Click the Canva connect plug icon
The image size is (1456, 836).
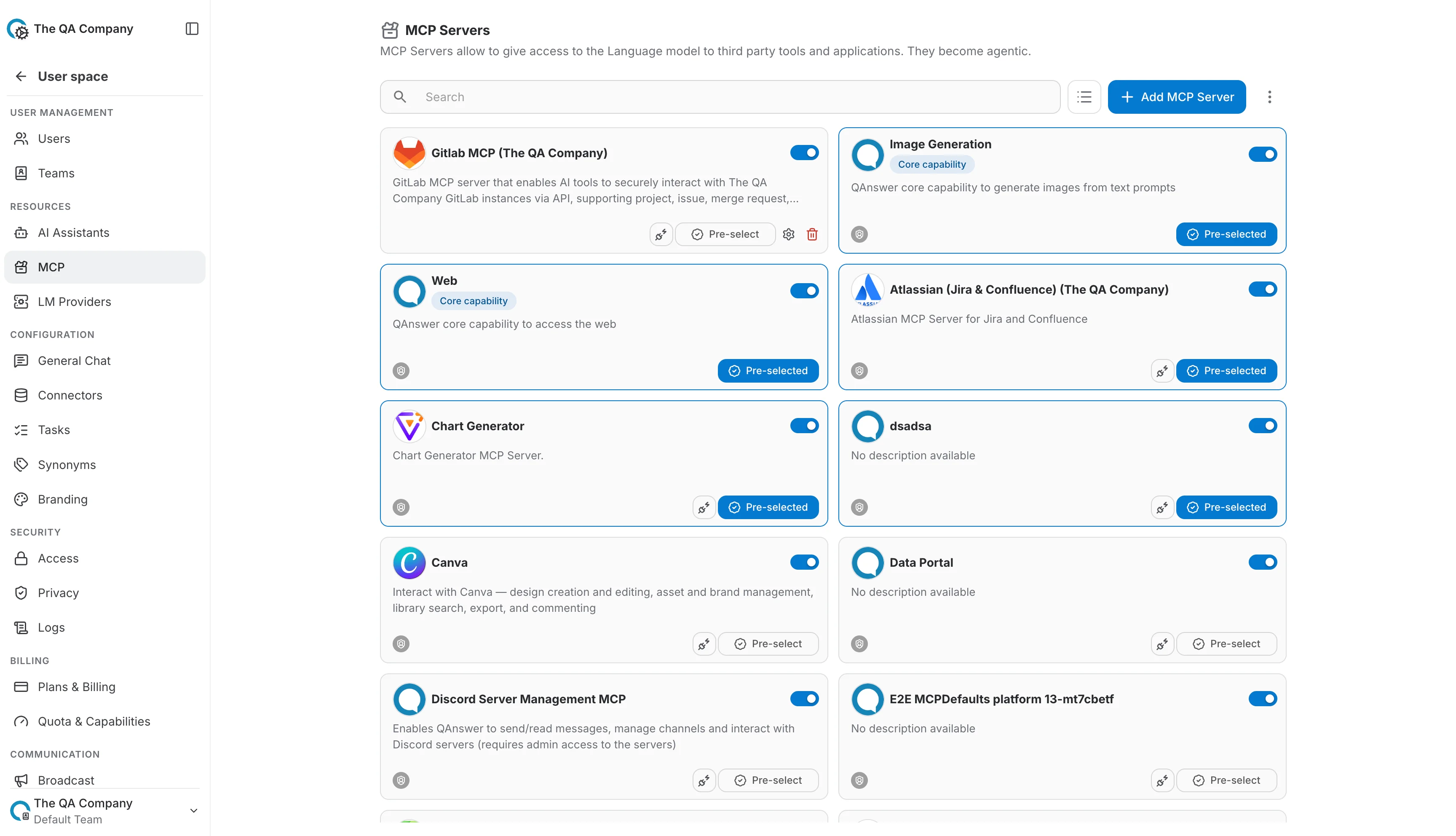click(704, 644)
